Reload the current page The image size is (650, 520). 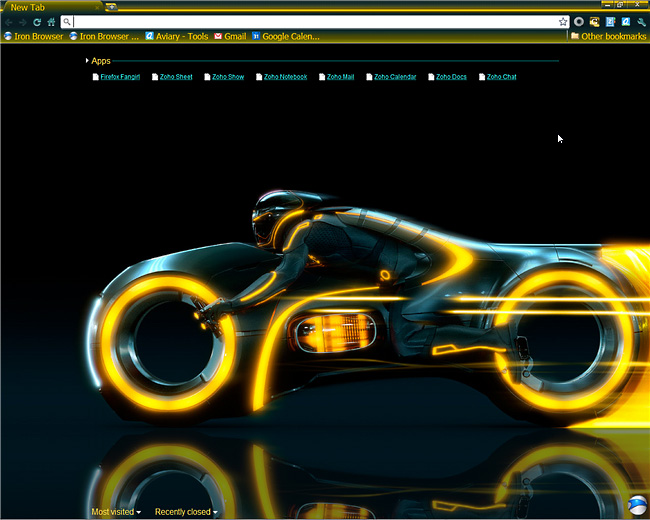(x=37, y=22)
